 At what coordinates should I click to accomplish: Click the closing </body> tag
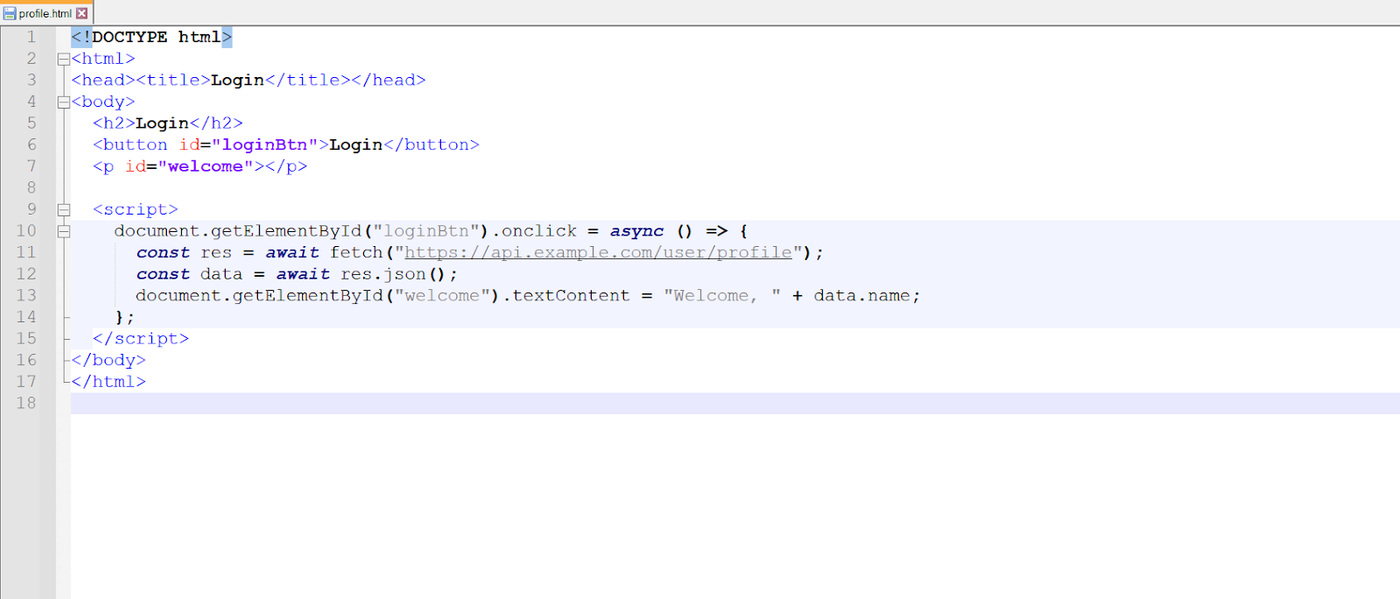tap(108, 360)
